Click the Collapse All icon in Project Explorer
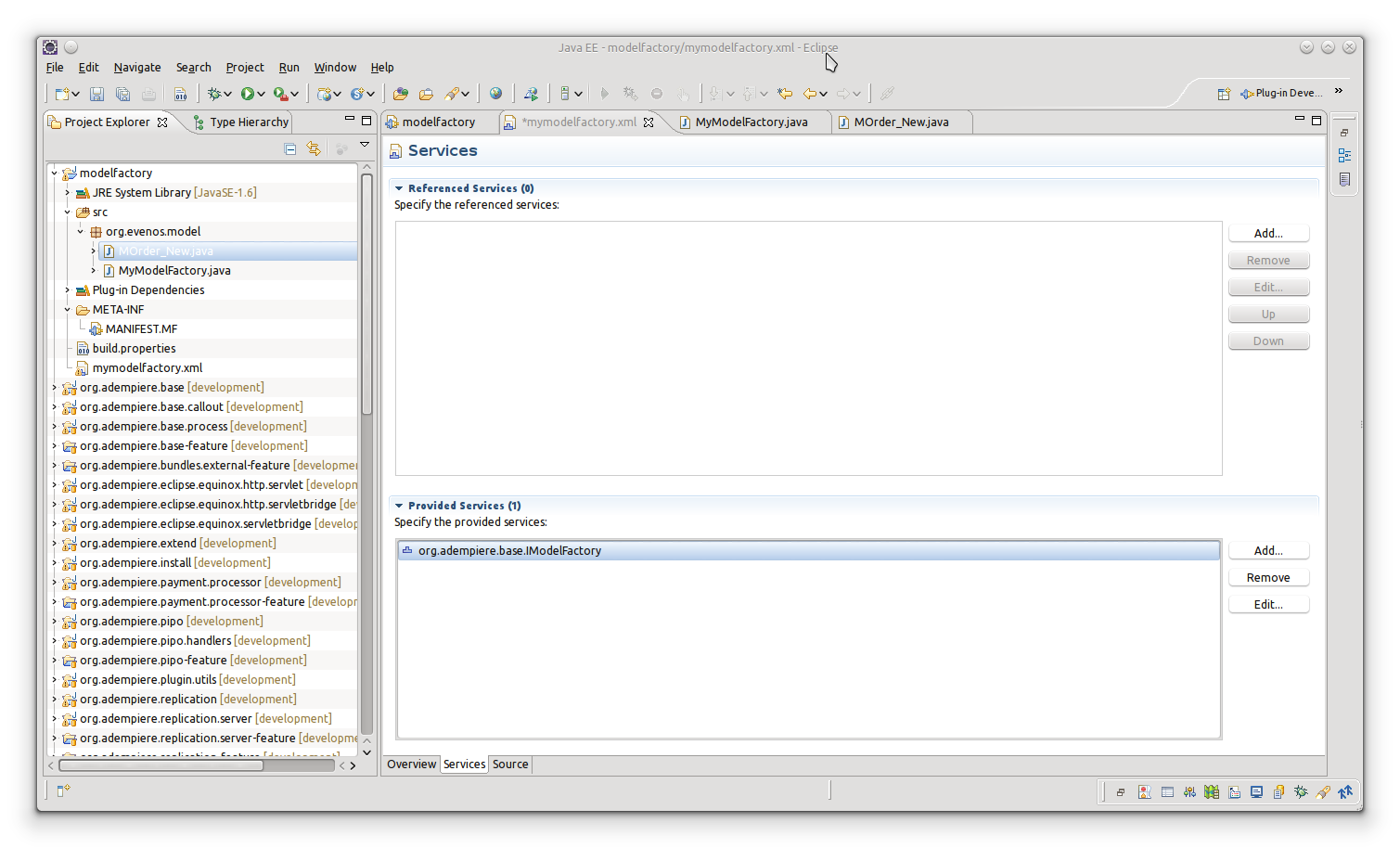Viewport: 1400px width, 848px height. click(x=290, y=148)
